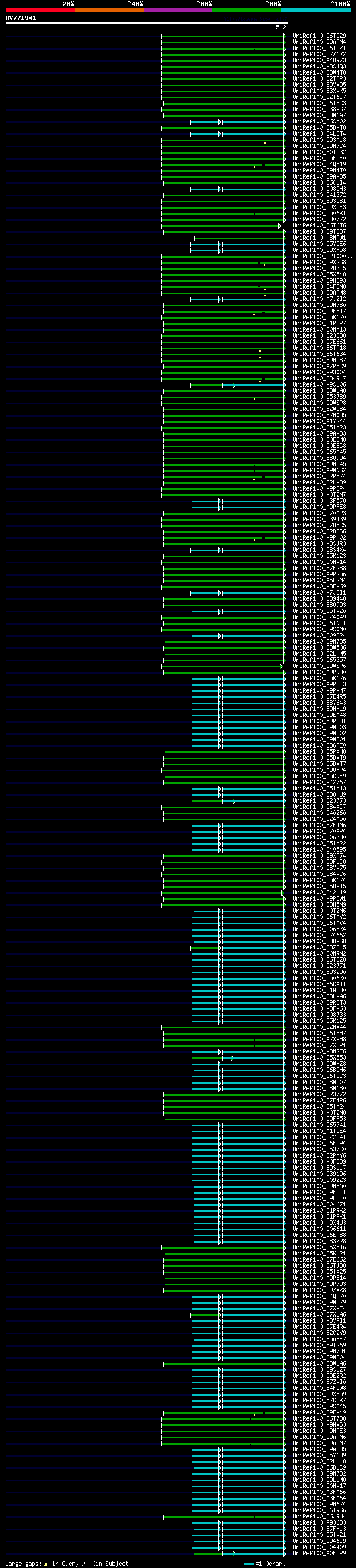The image size is (356, 1568).
Task: Open hit UniRef100_Q40595
Action: point(319,850)
